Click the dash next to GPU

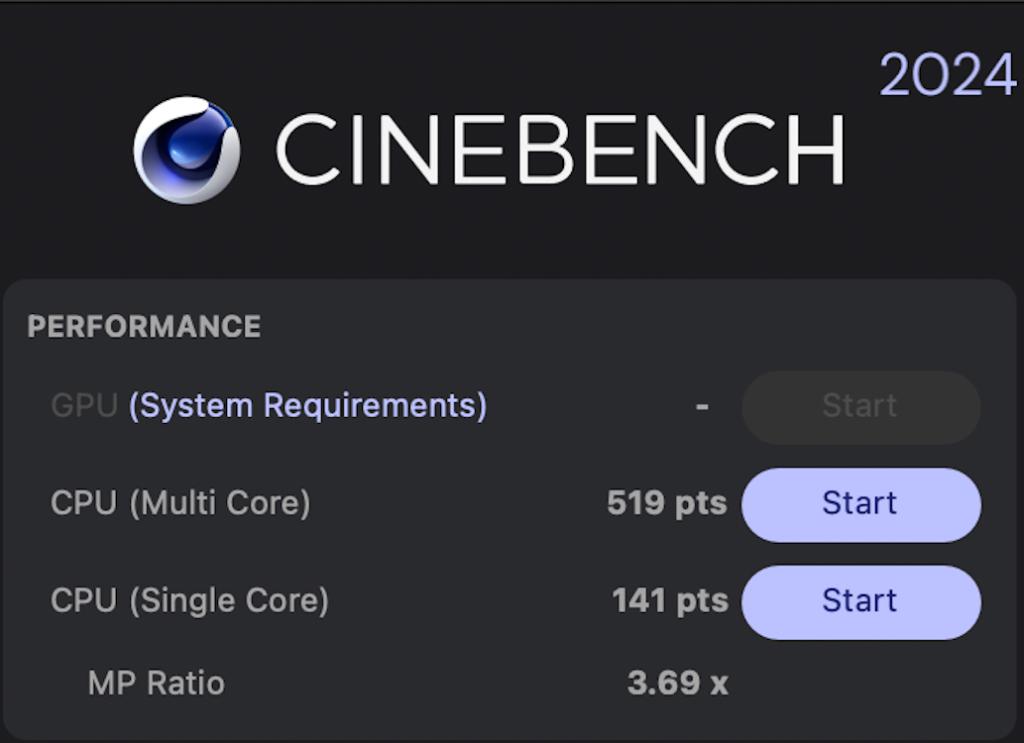pyautogui.click(x=701, y=405)
